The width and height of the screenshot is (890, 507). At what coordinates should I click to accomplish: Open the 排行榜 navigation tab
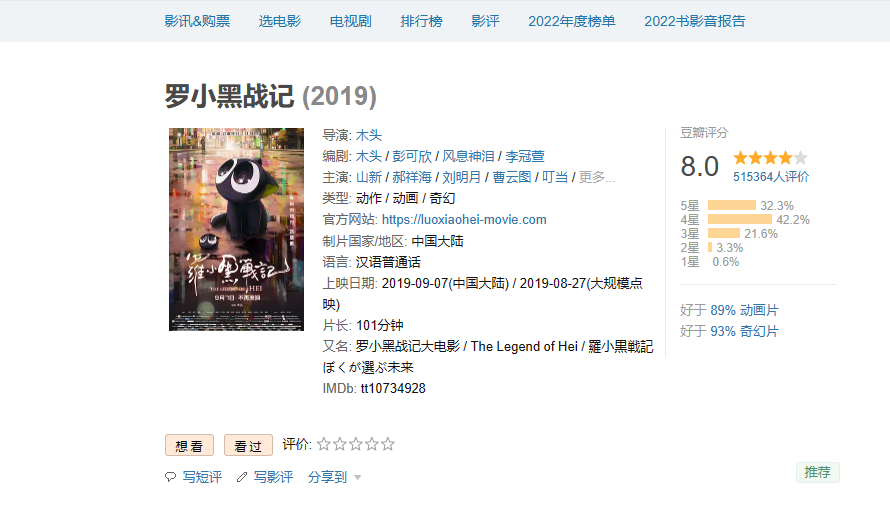coord(421,21)
